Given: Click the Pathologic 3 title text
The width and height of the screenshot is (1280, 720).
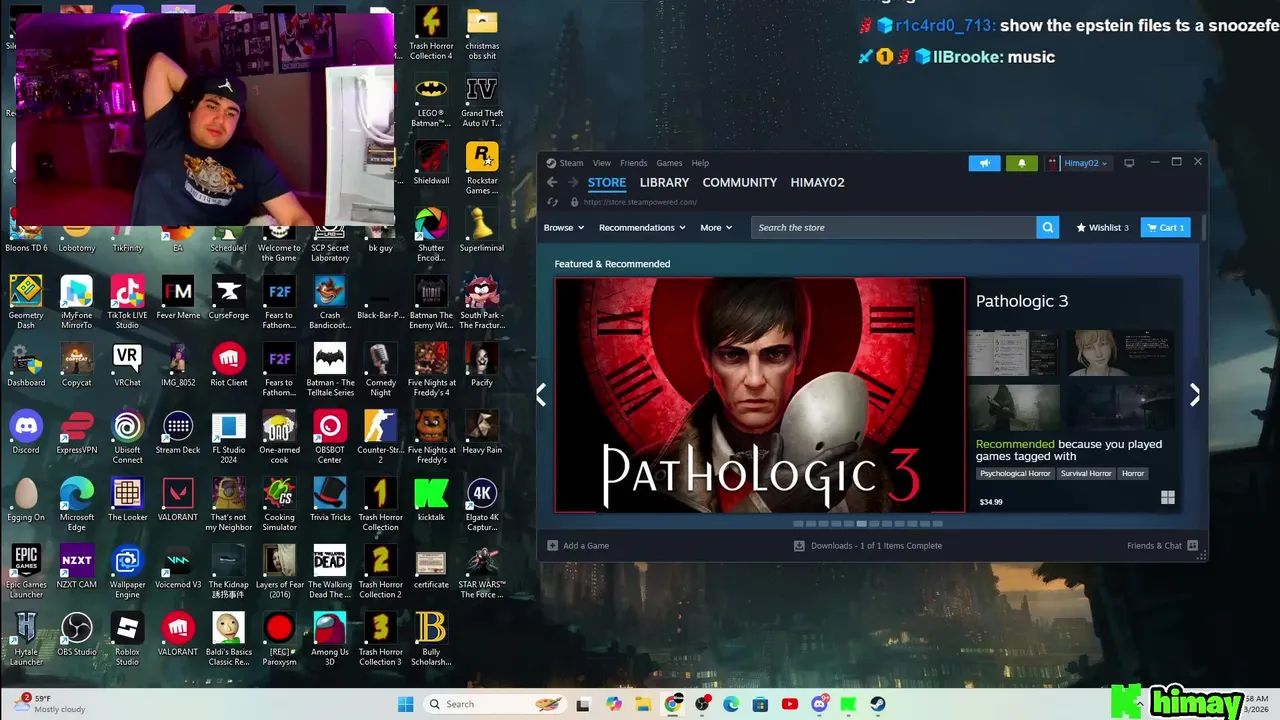Looking at the screenshot, I should click(x=1022, y=301).
